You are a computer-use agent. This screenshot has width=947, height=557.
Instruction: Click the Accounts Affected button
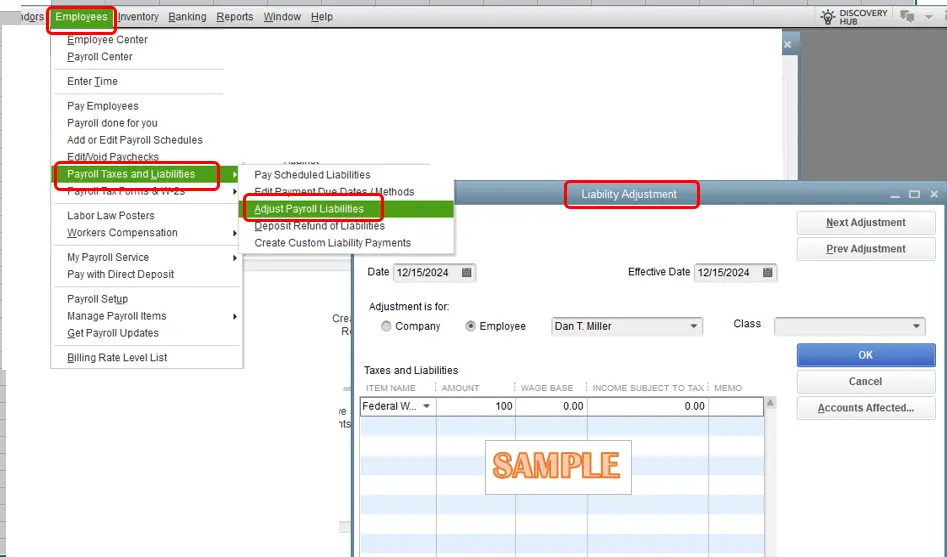coord(865,408)
